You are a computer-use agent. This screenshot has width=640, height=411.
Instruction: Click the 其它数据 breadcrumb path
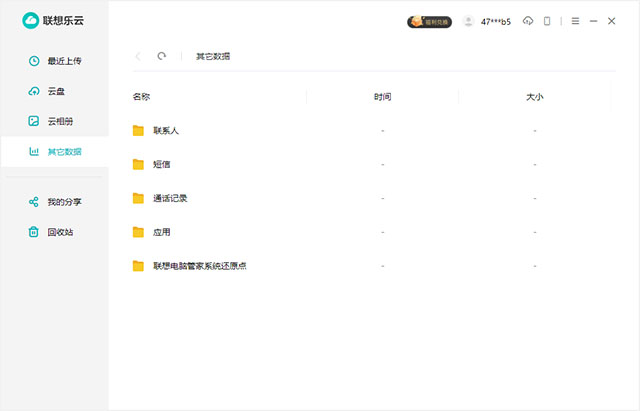tap(212, 57)
